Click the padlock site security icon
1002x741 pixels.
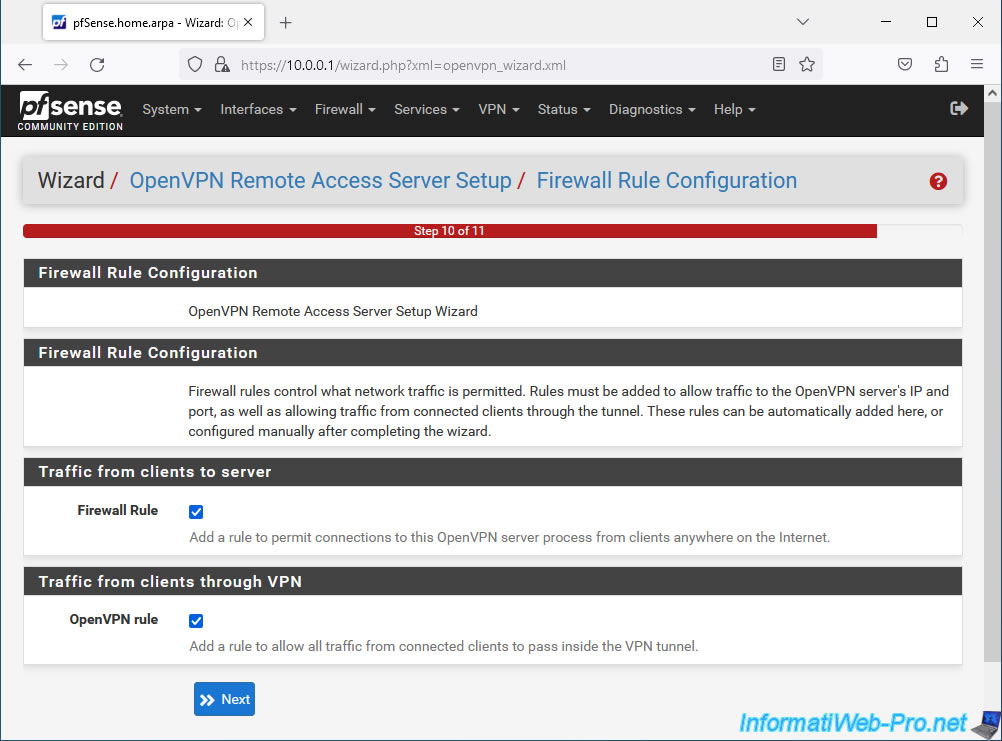click(222, 65)
